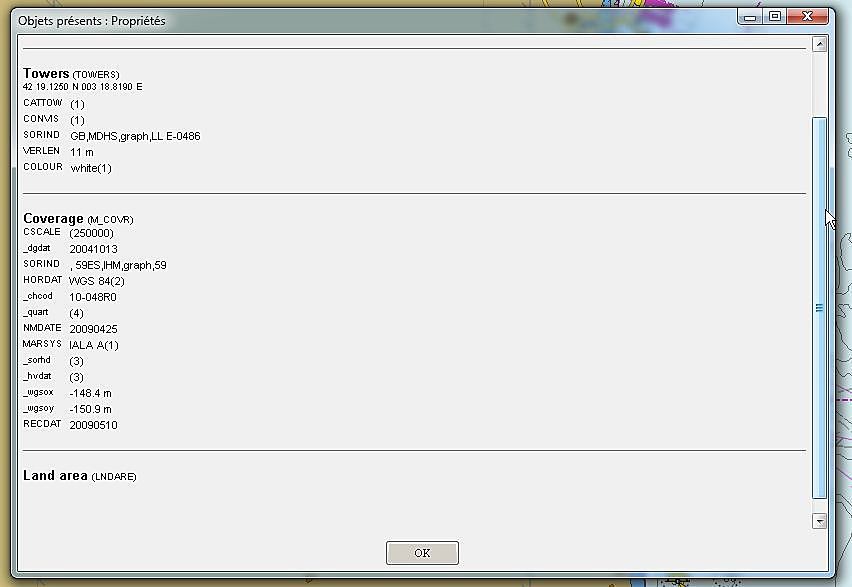Image resolution: width=852 pixels, height=587 pixels.
Task: Click the VERLEN value 11 m
Action: [x=82, y=152]
